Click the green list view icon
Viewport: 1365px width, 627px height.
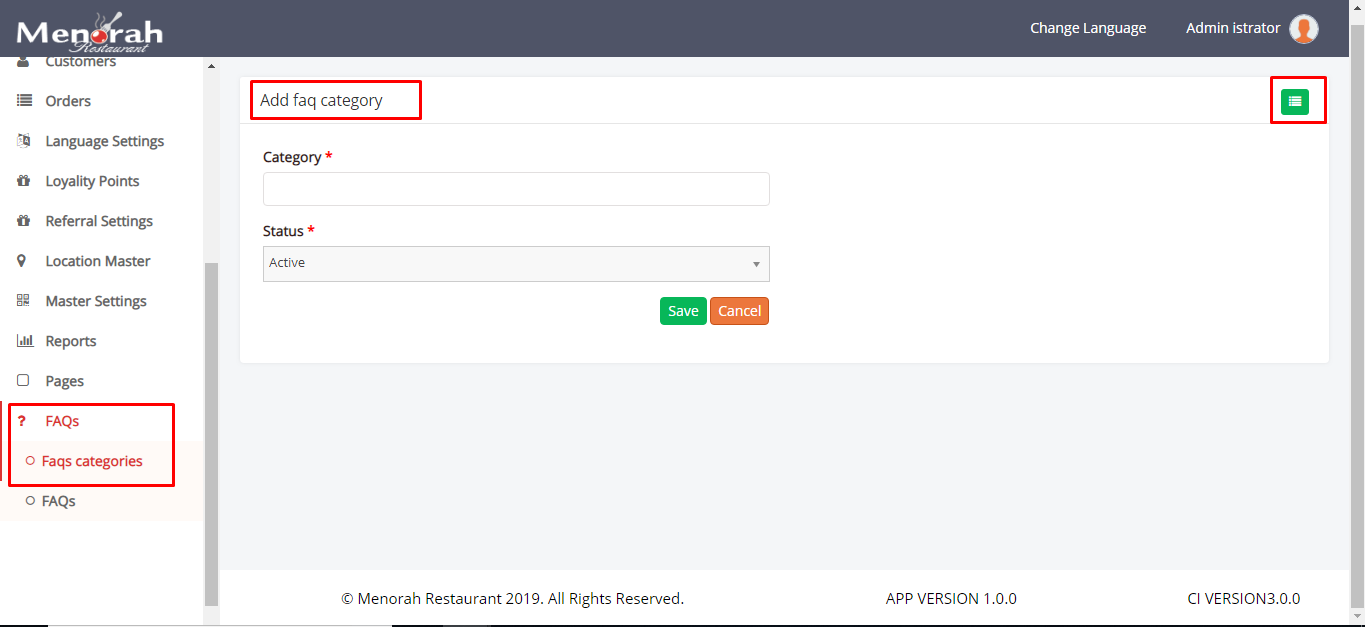coord(1295,101)
